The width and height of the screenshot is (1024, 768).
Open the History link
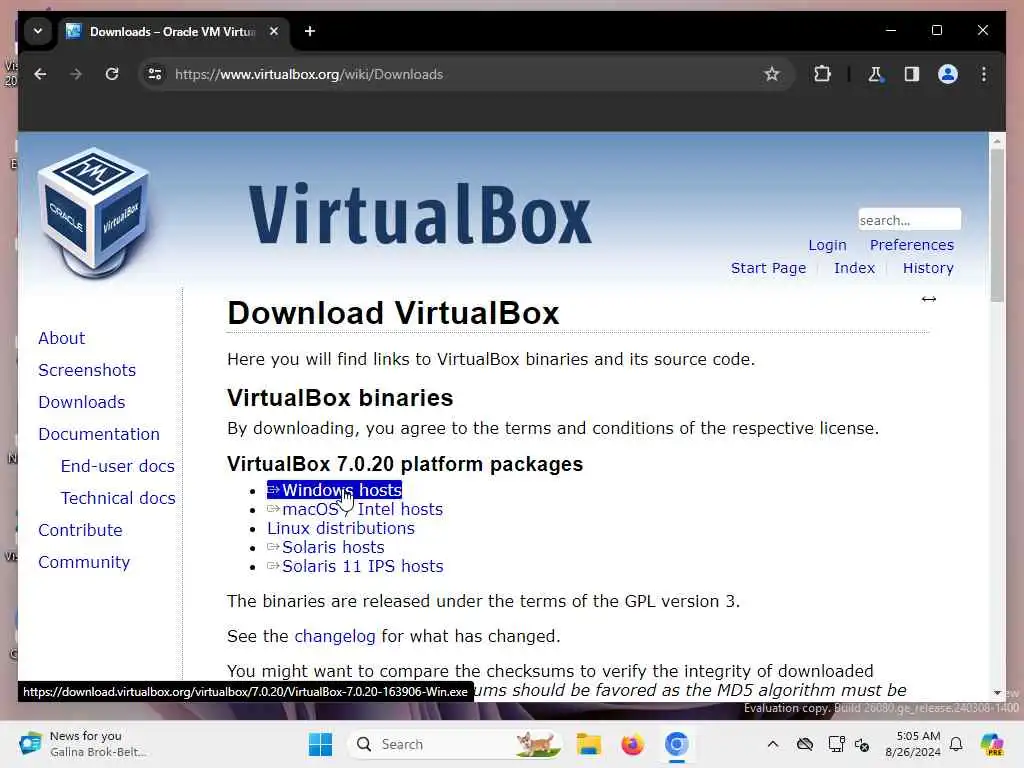pos(928,268)
